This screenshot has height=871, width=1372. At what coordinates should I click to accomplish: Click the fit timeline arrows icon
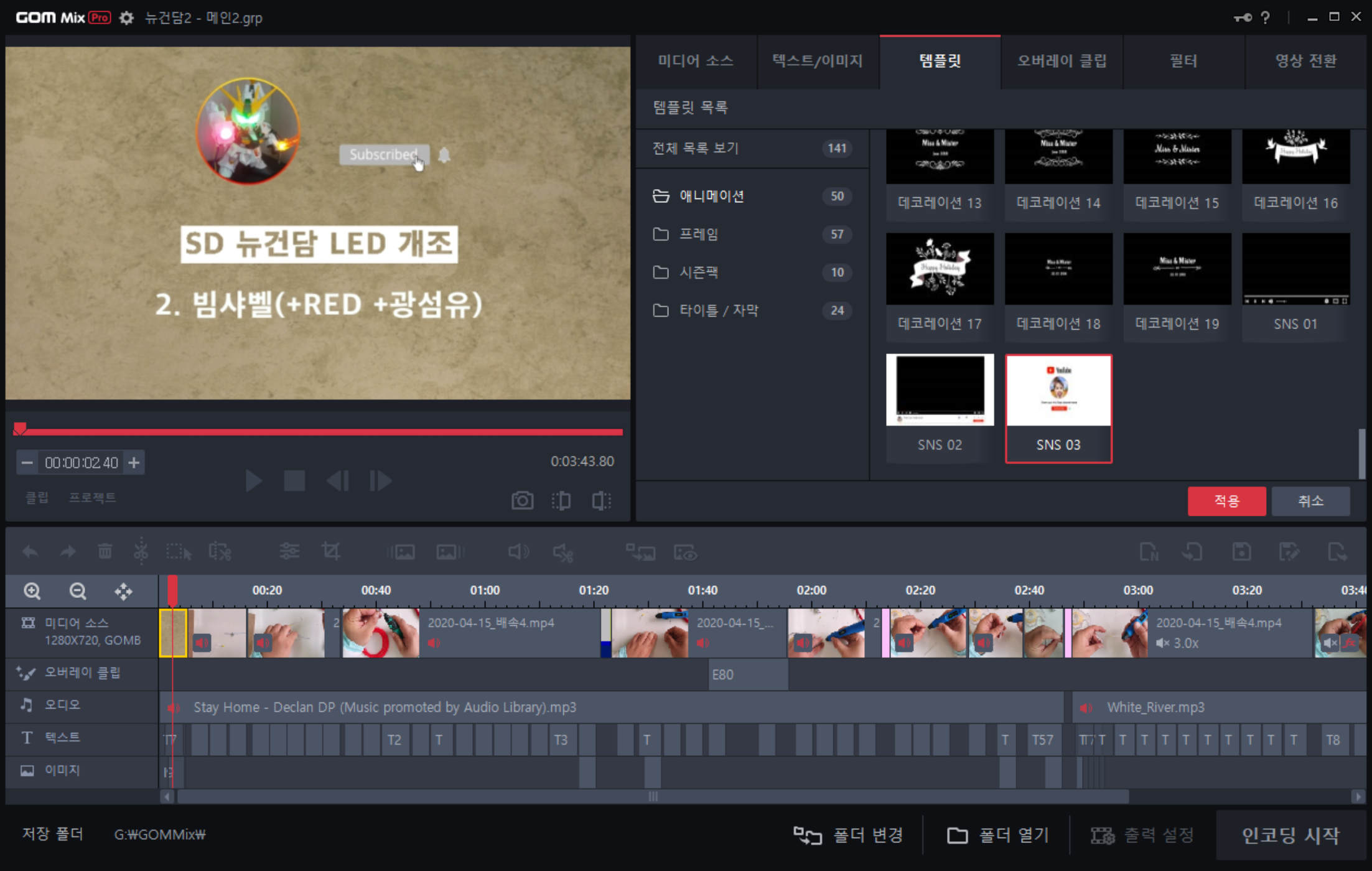coord(123,590)
